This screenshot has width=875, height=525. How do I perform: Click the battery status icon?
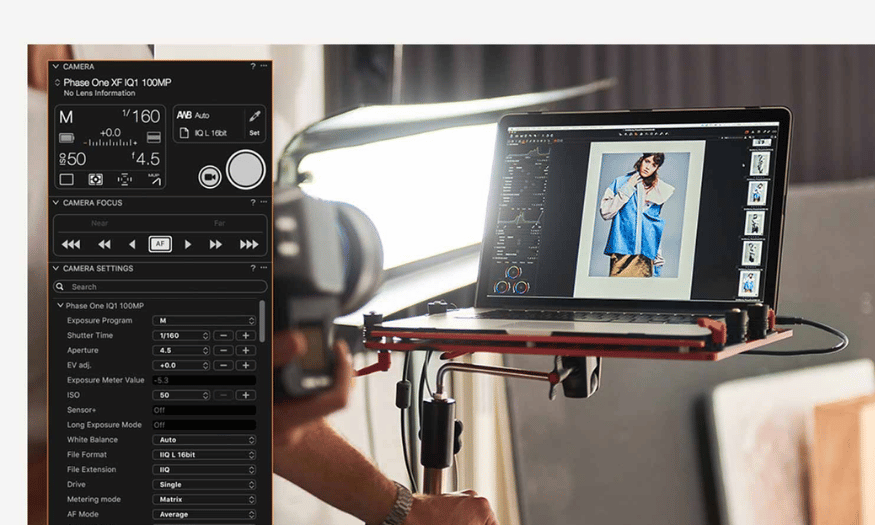pos(66,137)
